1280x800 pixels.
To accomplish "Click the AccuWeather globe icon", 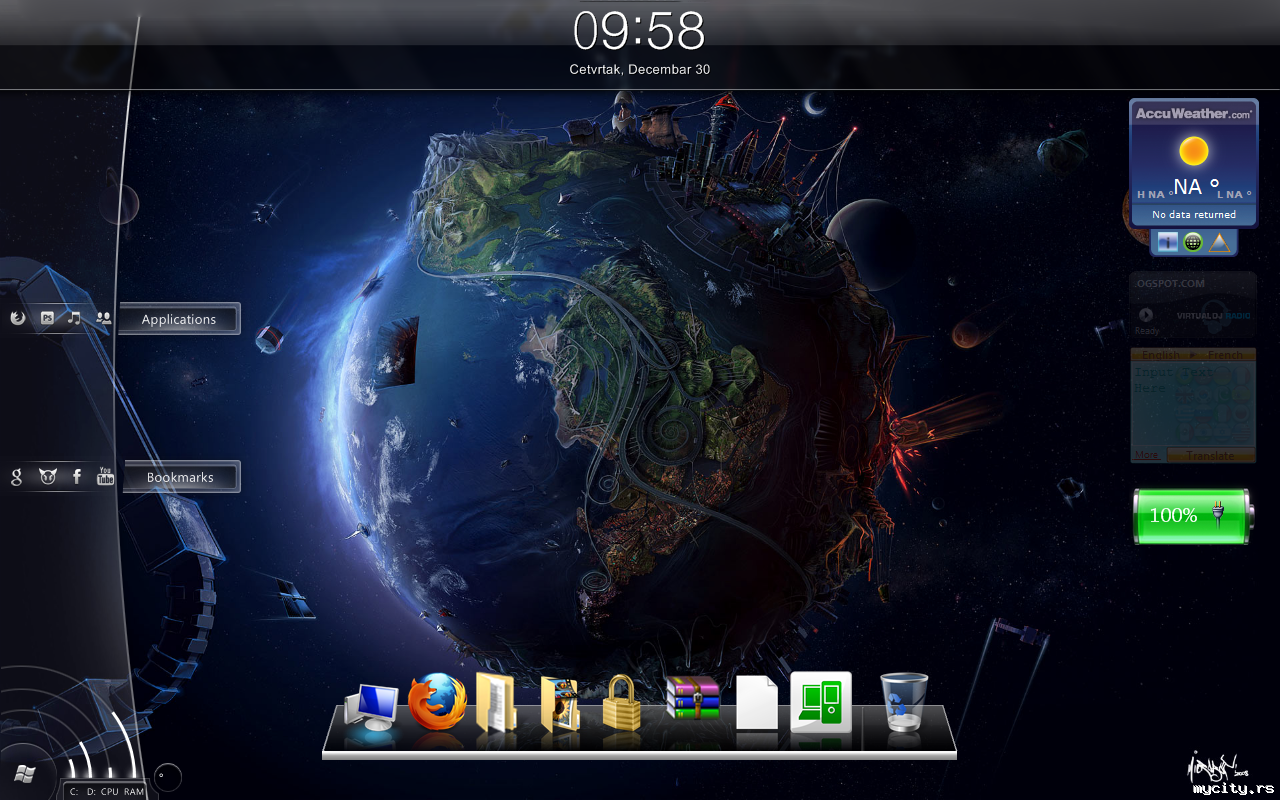I will tap(1193, 242).
